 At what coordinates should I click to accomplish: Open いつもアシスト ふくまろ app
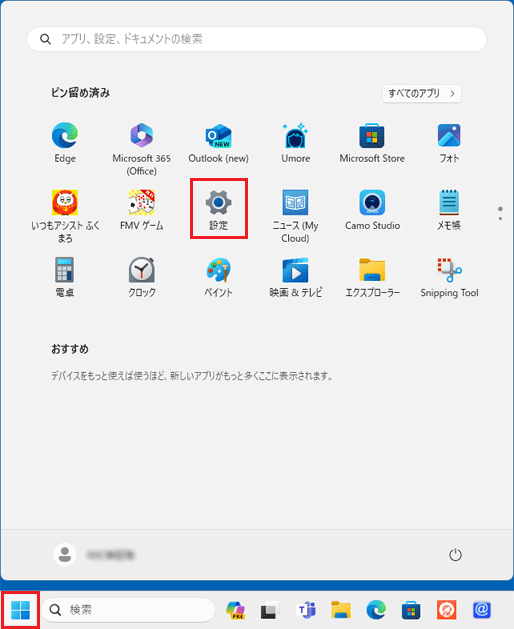65,216
